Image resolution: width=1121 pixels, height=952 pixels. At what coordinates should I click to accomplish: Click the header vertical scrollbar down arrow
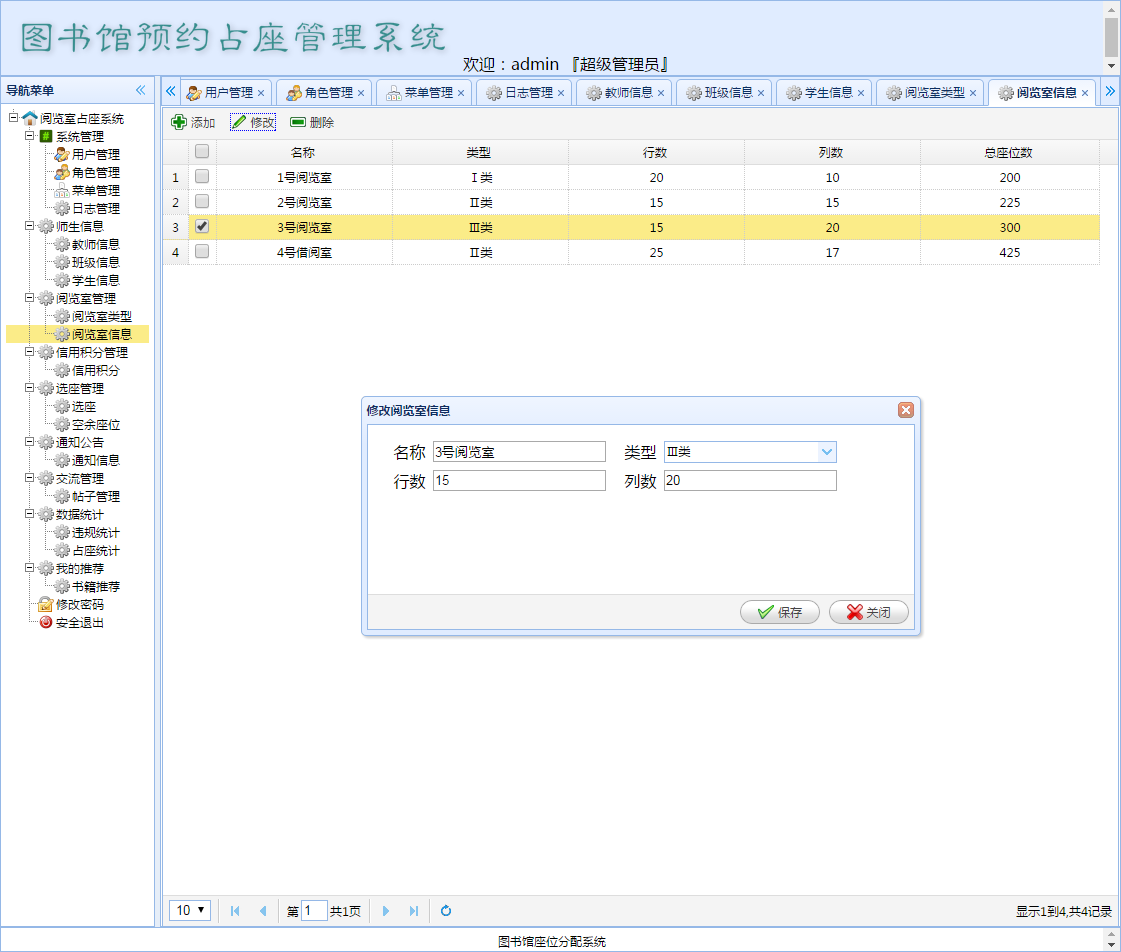click(x=1112, y=66)
